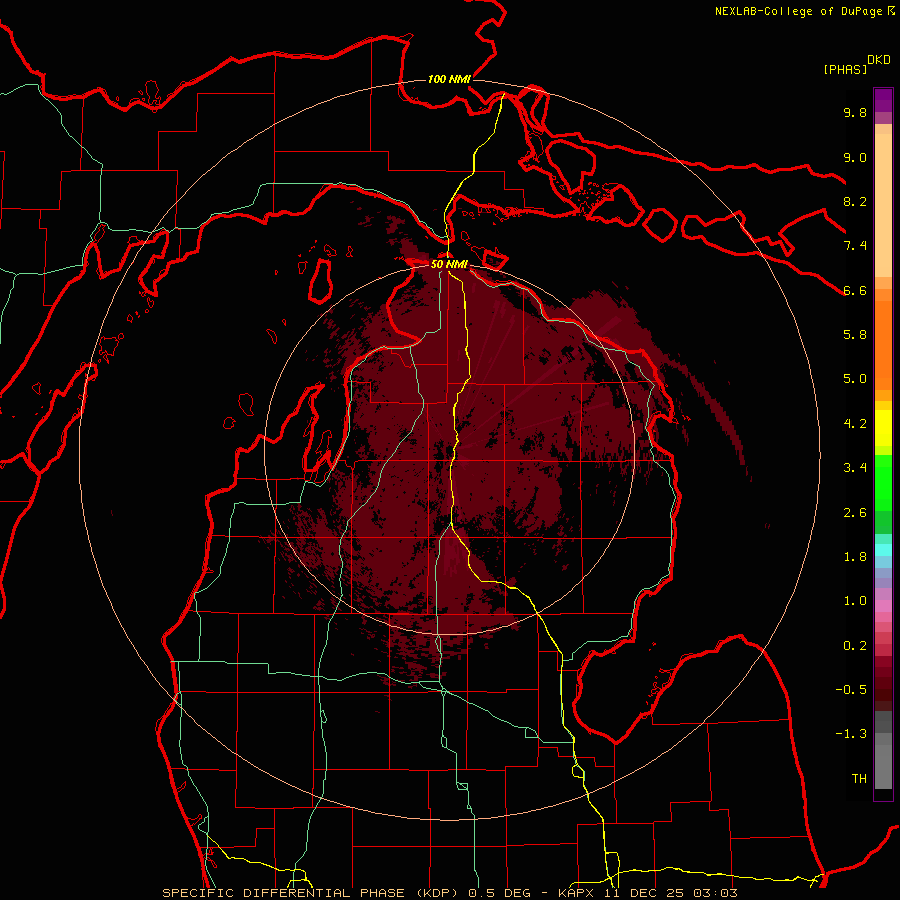
Task: Select the 2.6 value on the scale
Action: (855, 513)
